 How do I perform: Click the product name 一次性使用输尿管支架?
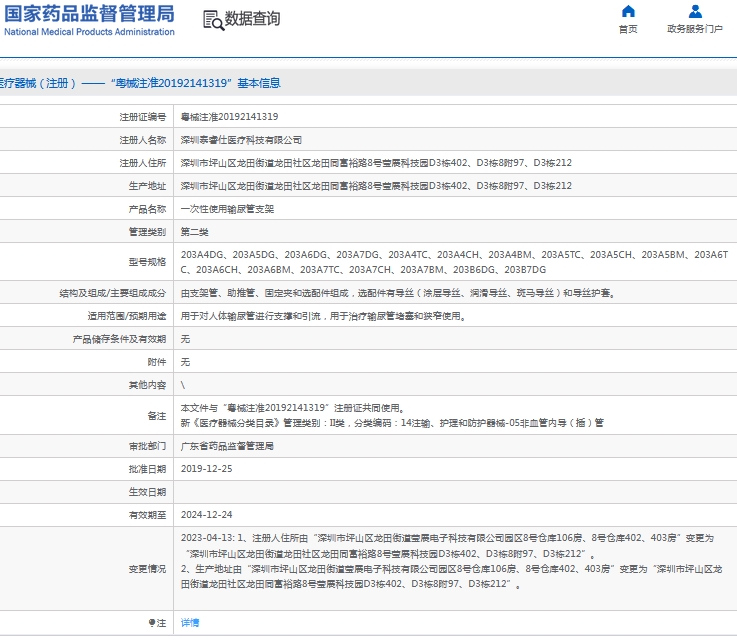pyautogui.click(x=227, y=209)
